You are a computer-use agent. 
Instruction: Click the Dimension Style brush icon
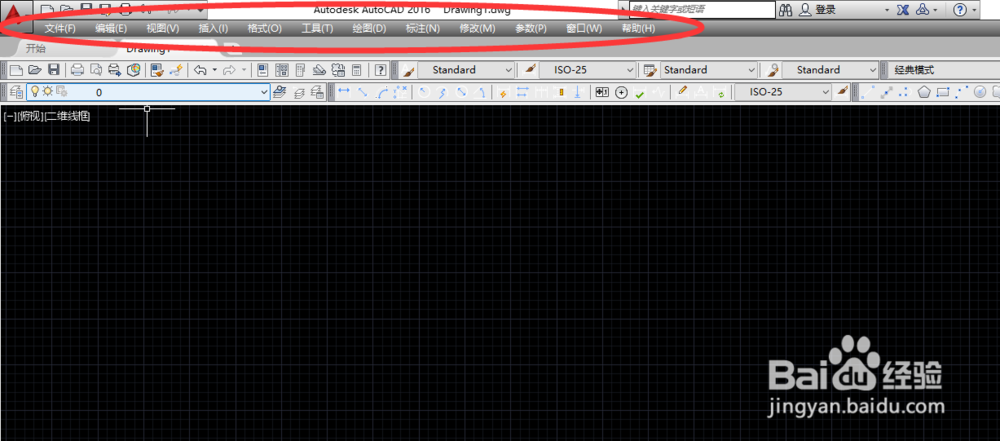[x=530, y=70]
